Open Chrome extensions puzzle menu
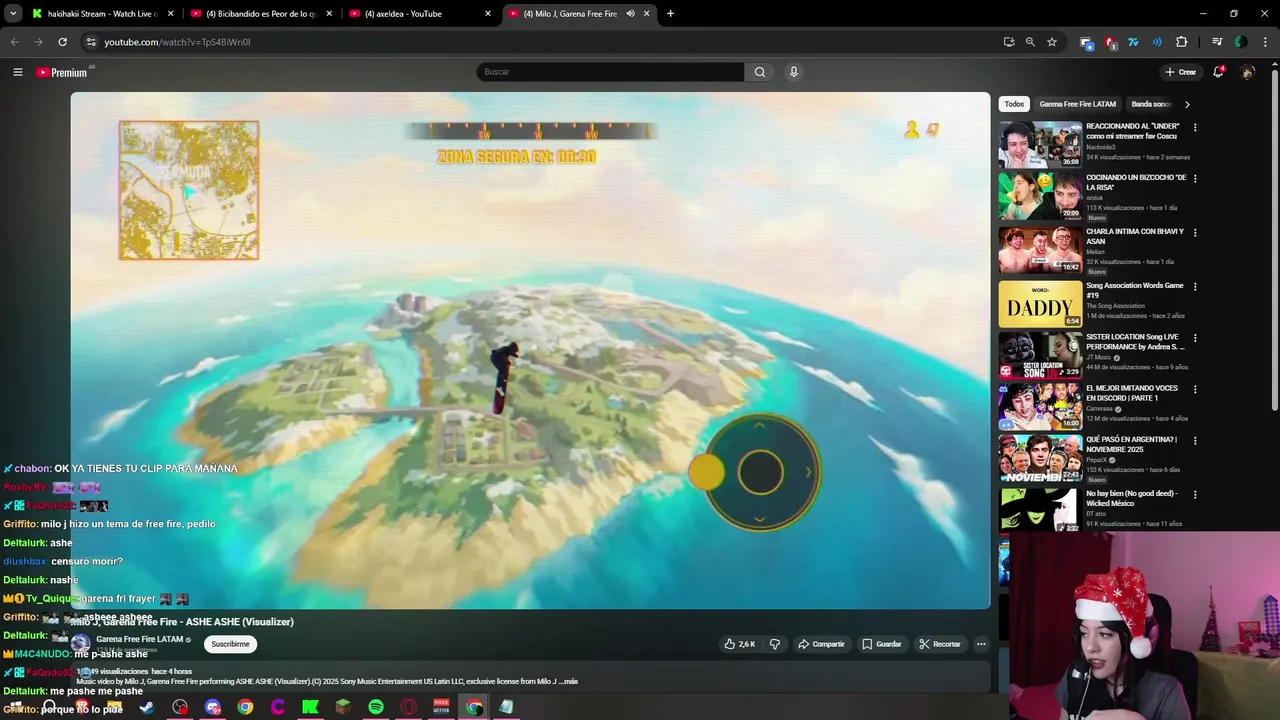Screen dimensions: 1280x720 tap(1182, 42)
